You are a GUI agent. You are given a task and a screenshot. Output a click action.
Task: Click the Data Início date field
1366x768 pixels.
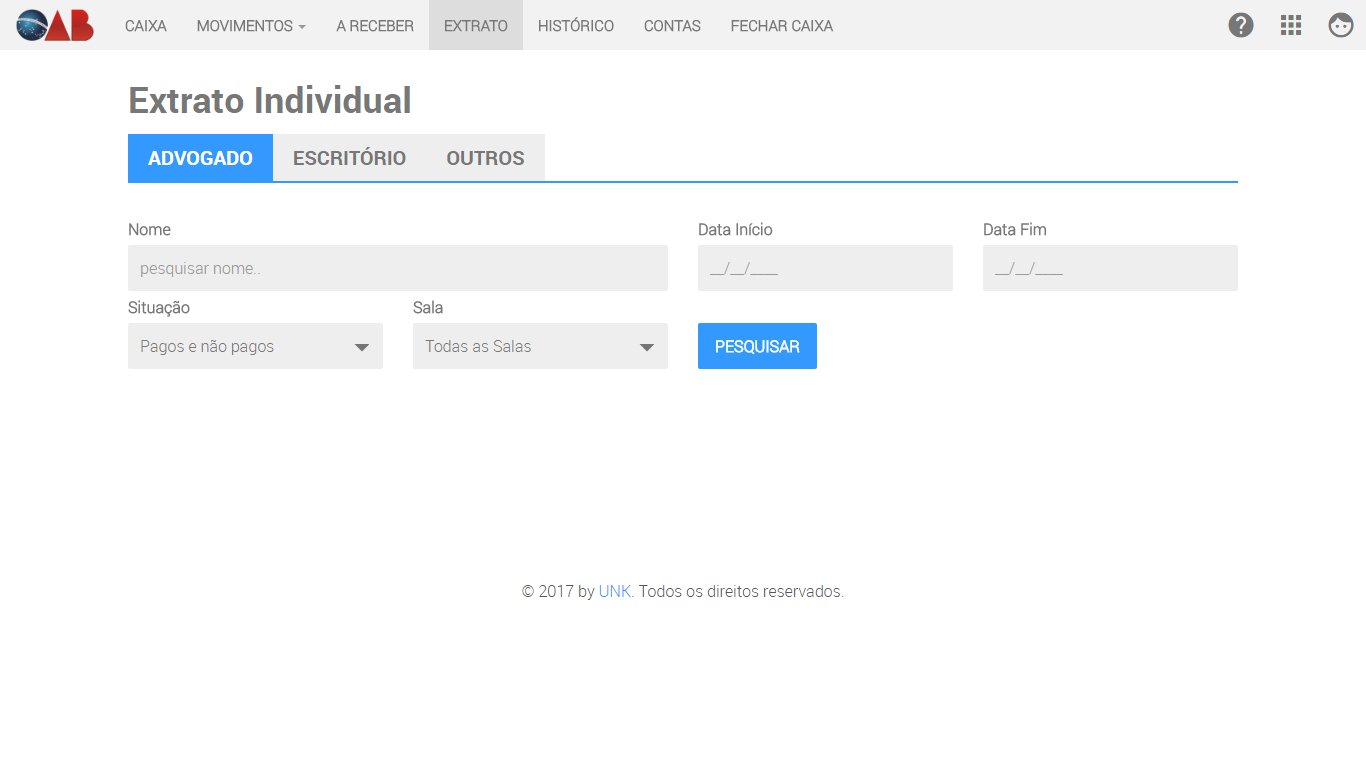click(825, 268)
